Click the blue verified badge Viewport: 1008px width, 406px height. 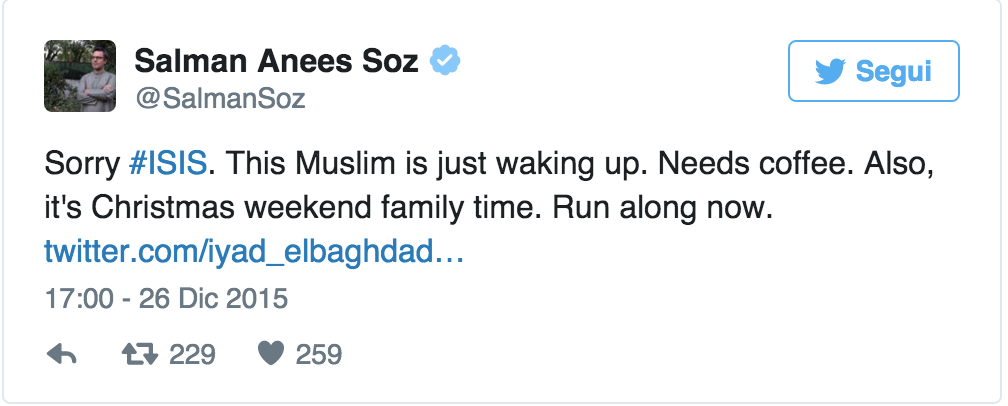coord(444,61)
